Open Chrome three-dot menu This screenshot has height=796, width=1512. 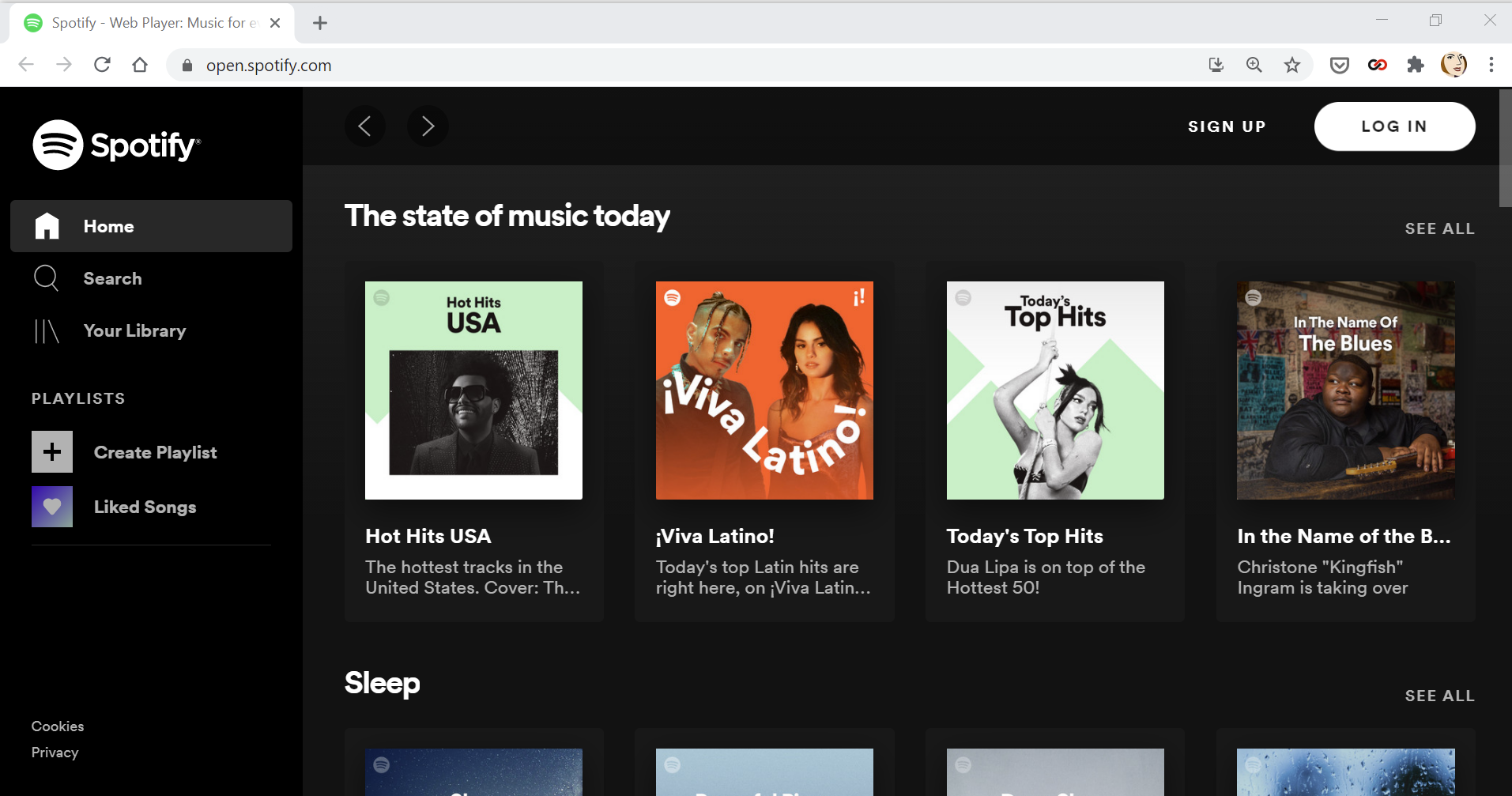(1491, 65)
